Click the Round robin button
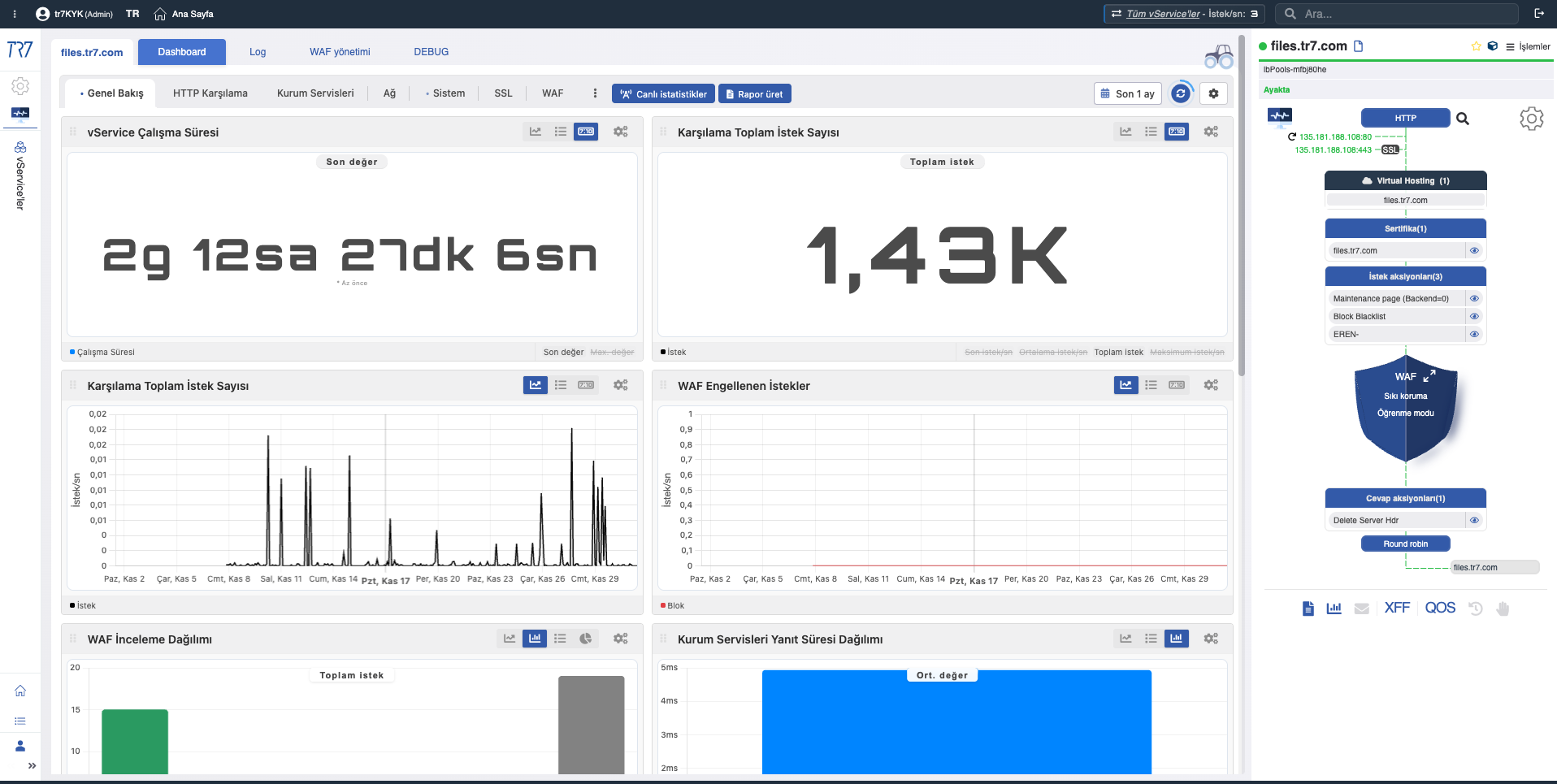This screenshot has height=784, width=1557. 1406,544
